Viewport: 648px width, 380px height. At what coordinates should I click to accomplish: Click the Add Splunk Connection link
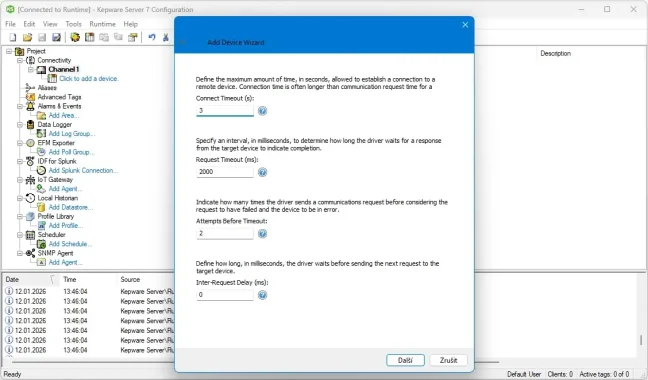coord(83,170)
